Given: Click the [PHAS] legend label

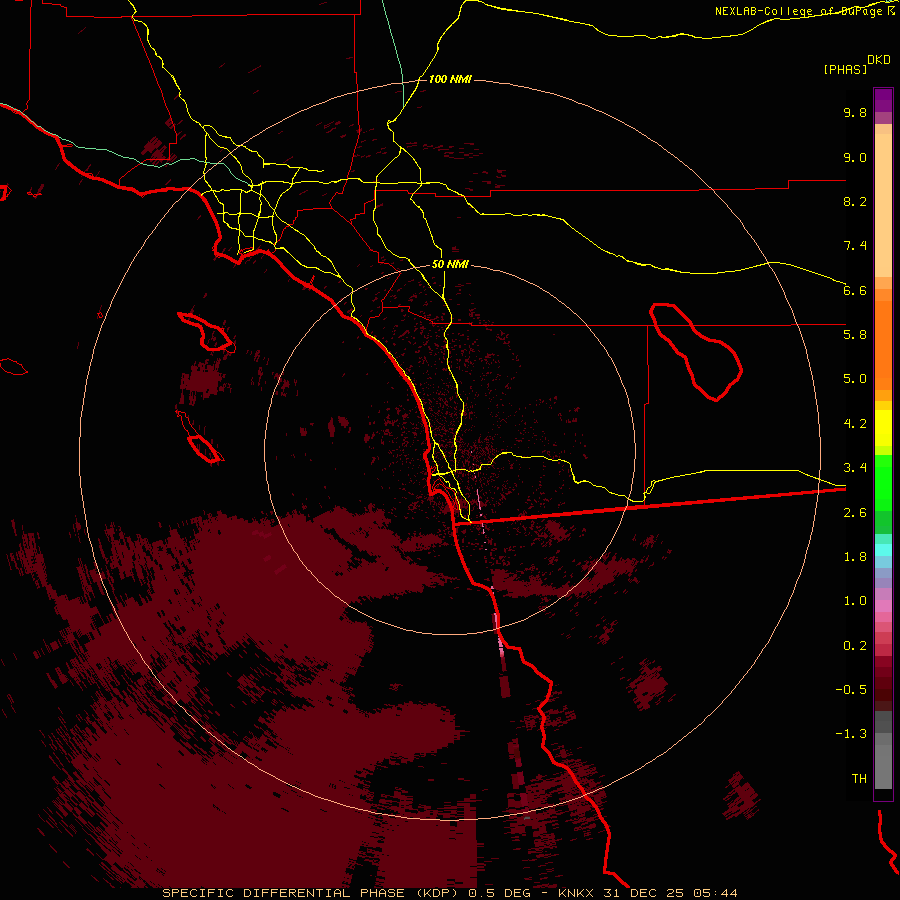Looking at the screenshot, I should [x=845, y=69].
